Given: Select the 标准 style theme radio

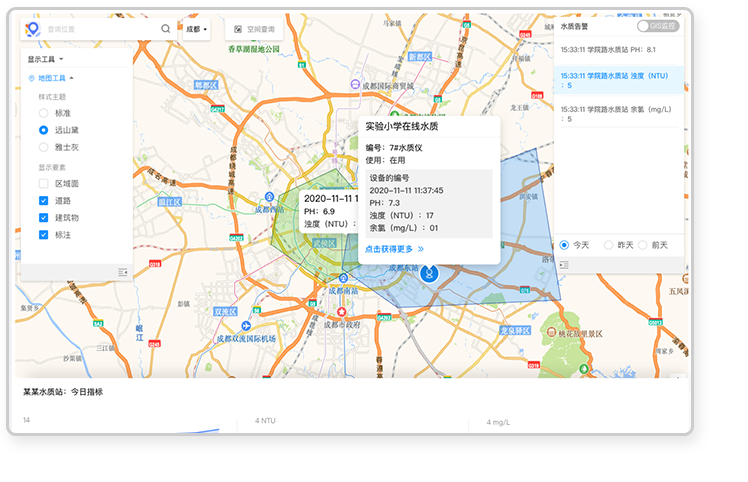Looking at the screenshot, I should click(43, 113).
